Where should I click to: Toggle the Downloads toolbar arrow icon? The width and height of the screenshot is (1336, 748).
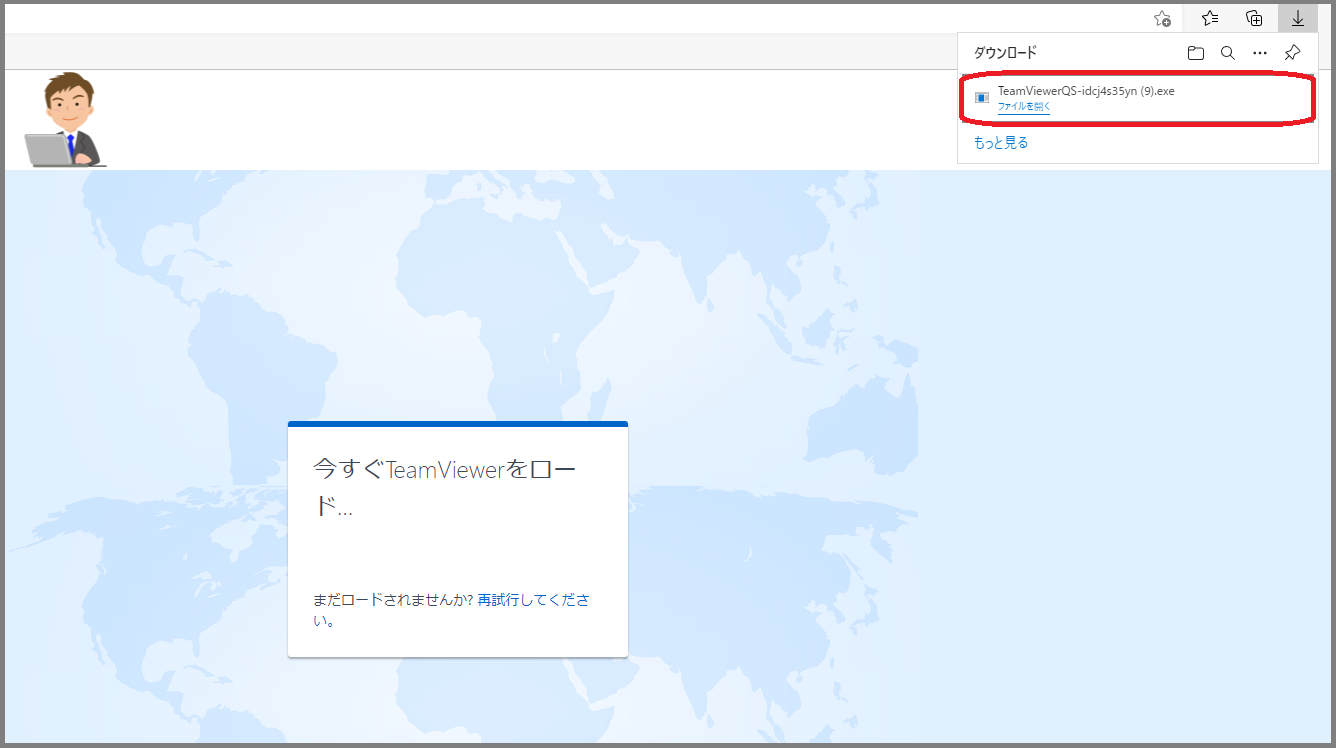(x=1298, y=18)
